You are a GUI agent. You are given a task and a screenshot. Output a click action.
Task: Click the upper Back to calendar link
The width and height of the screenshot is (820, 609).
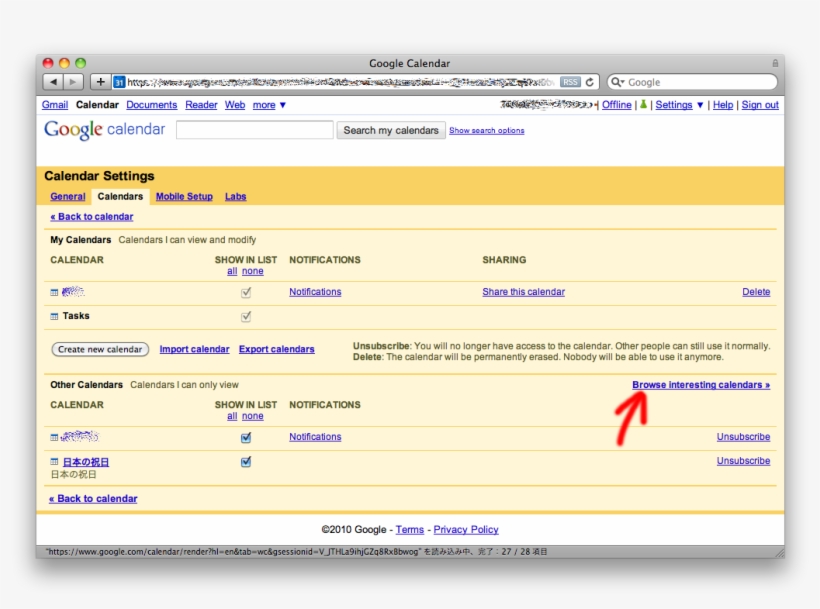click(92, 216)
